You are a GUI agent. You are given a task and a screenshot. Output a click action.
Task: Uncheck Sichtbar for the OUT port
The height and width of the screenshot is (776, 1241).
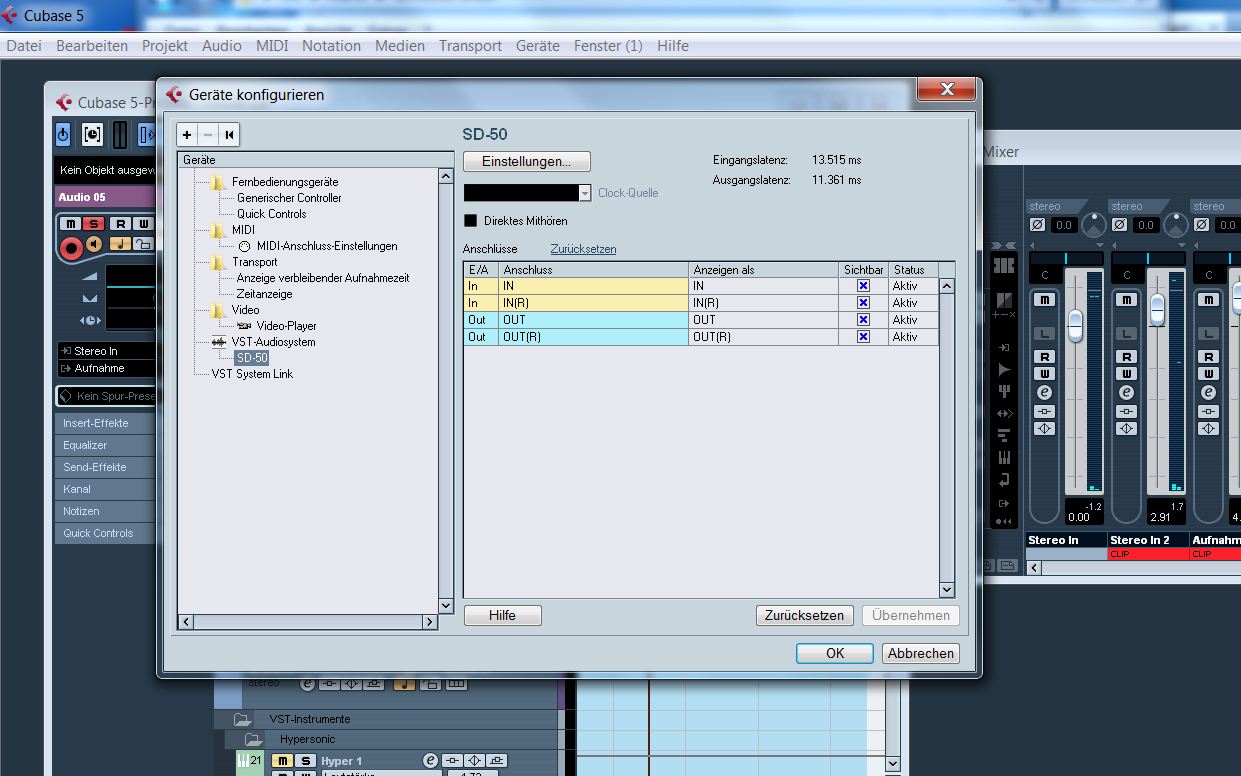[864, 320]
